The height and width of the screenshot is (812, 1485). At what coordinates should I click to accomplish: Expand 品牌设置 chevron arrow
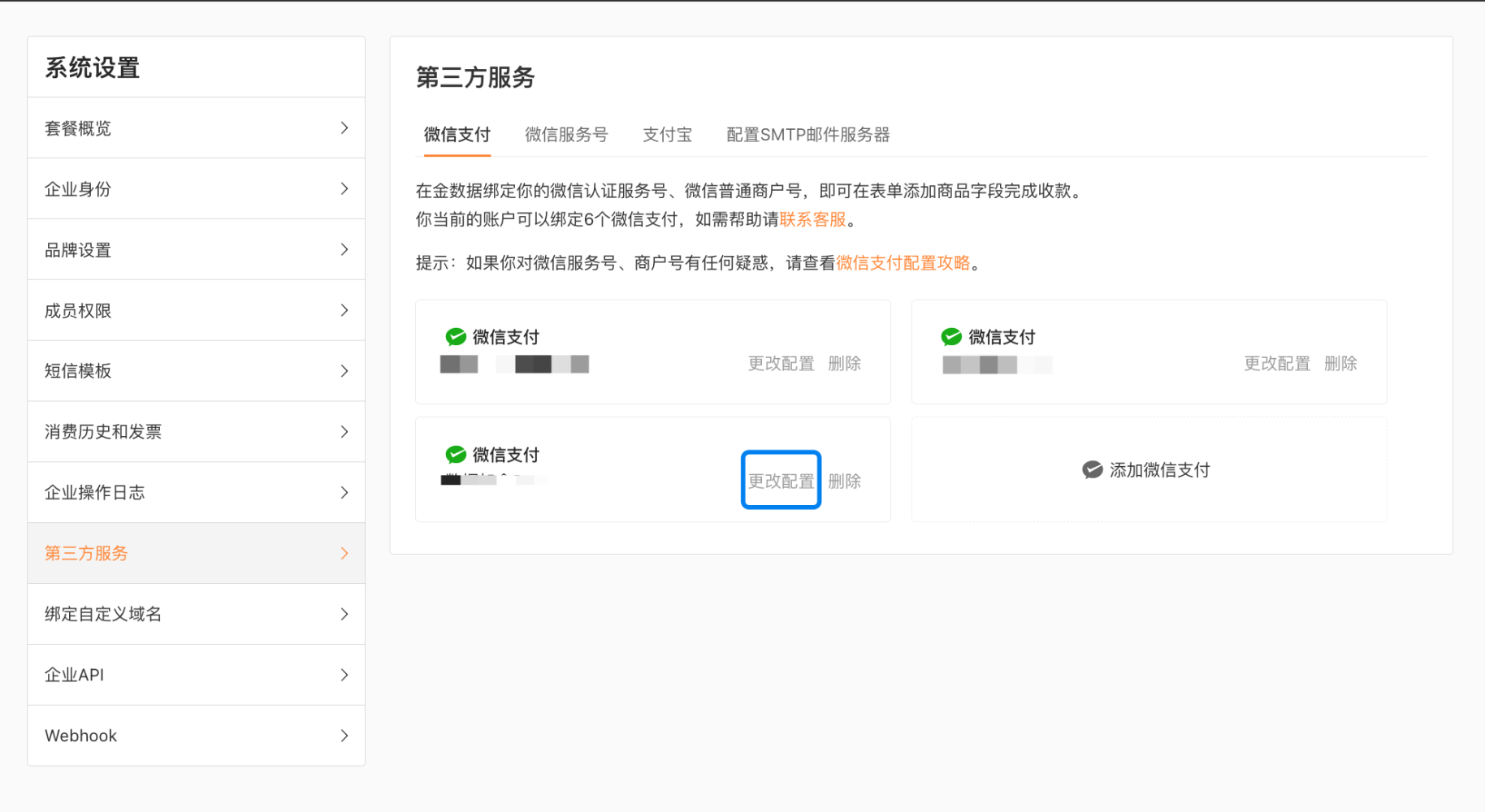pyautogui.click(x=344, y=249)
